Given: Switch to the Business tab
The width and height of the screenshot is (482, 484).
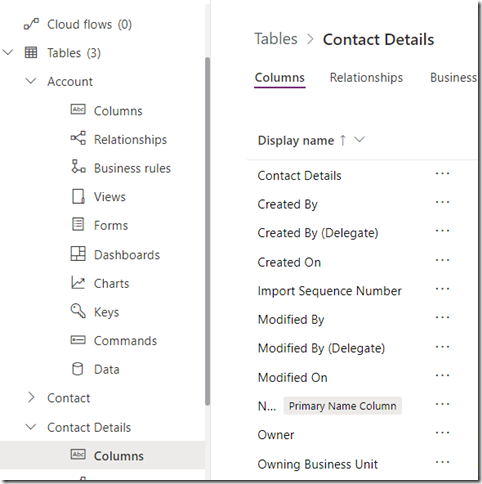Looking at the screenshot, I should 453,78.
